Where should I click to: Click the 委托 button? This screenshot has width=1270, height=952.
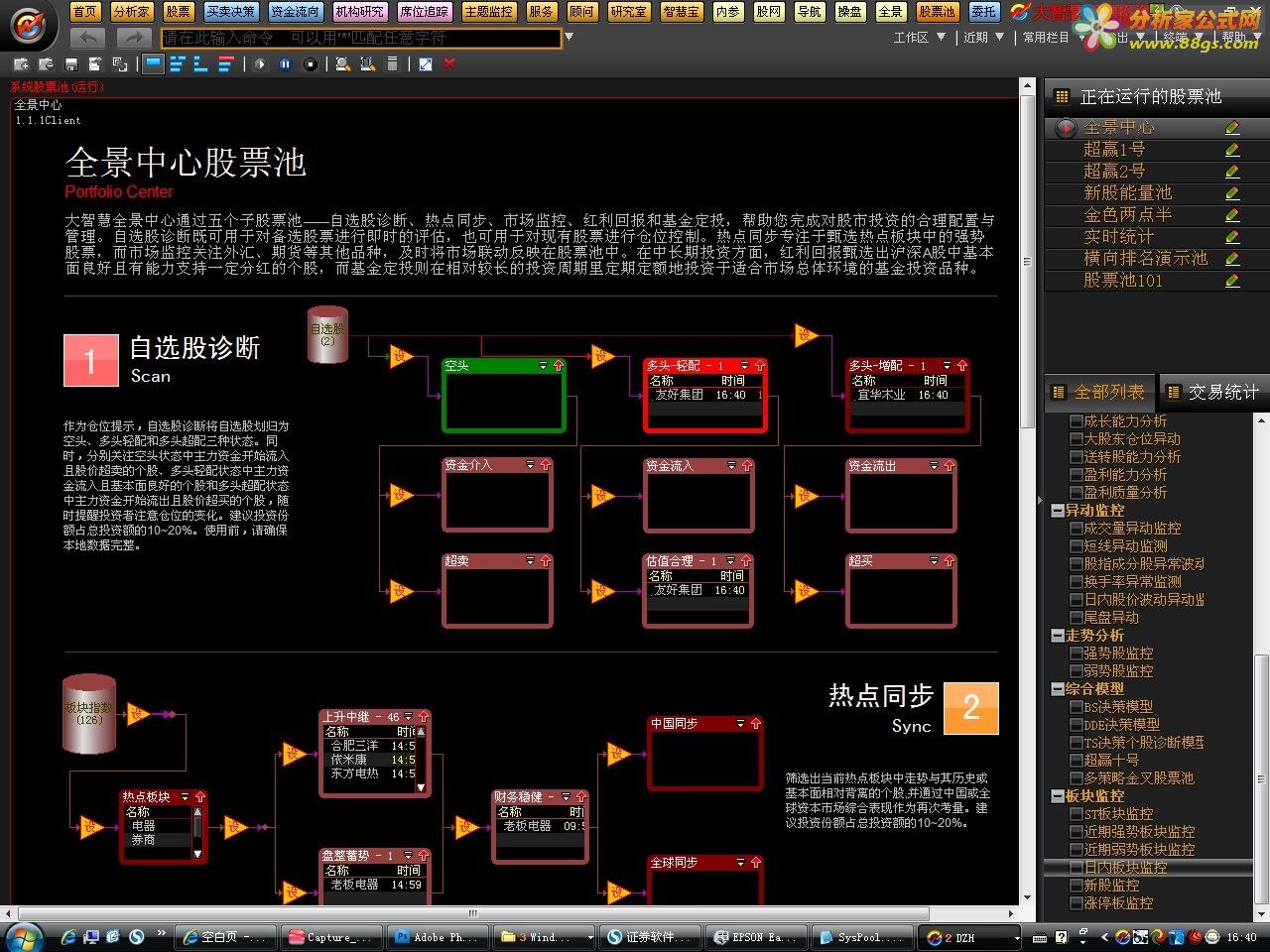(x=983, y=12)
